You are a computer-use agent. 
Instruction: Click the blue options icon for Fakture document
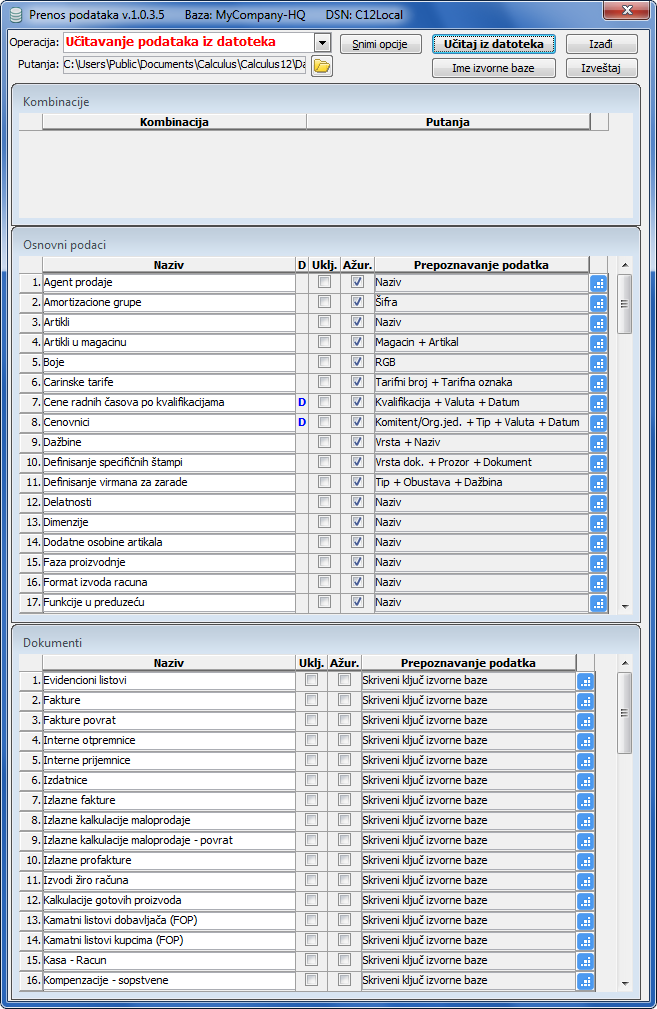coord(585,701)
